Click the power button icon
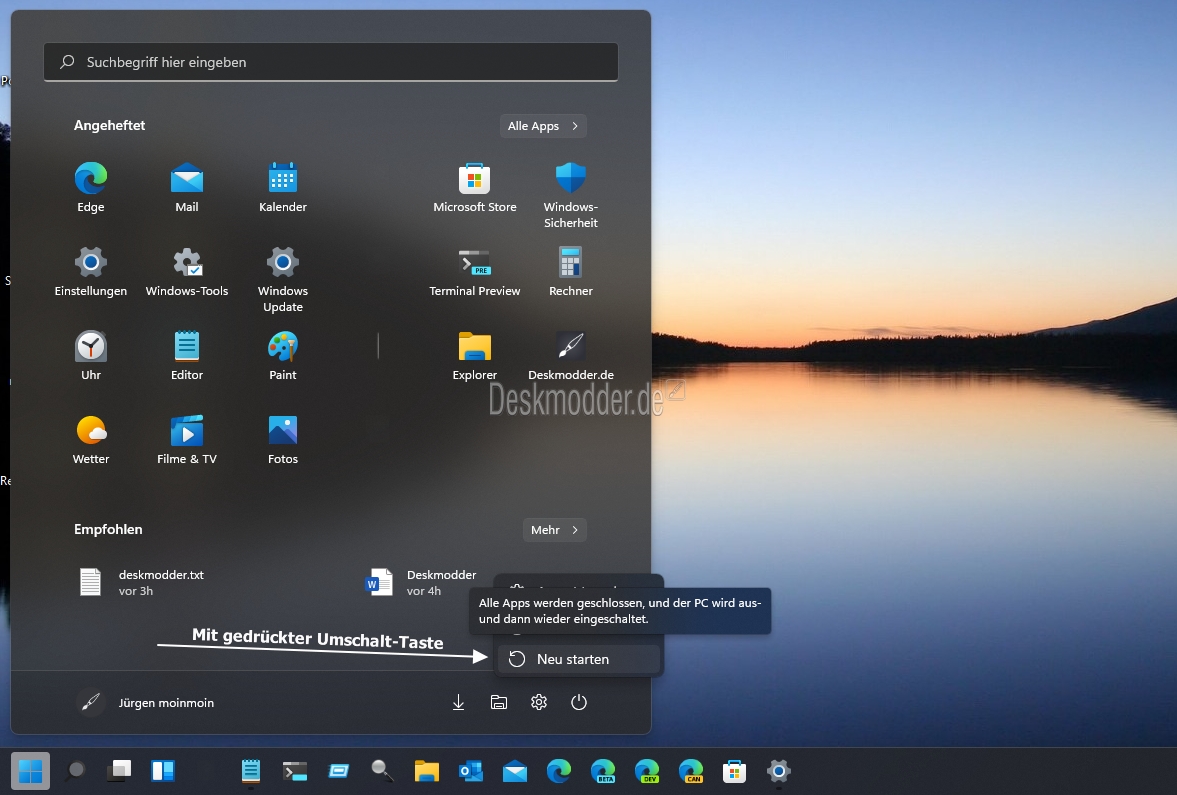Image resolution: width=1177 pixels, height=795 pixels. pyautogui.click(x=579, y=703)
